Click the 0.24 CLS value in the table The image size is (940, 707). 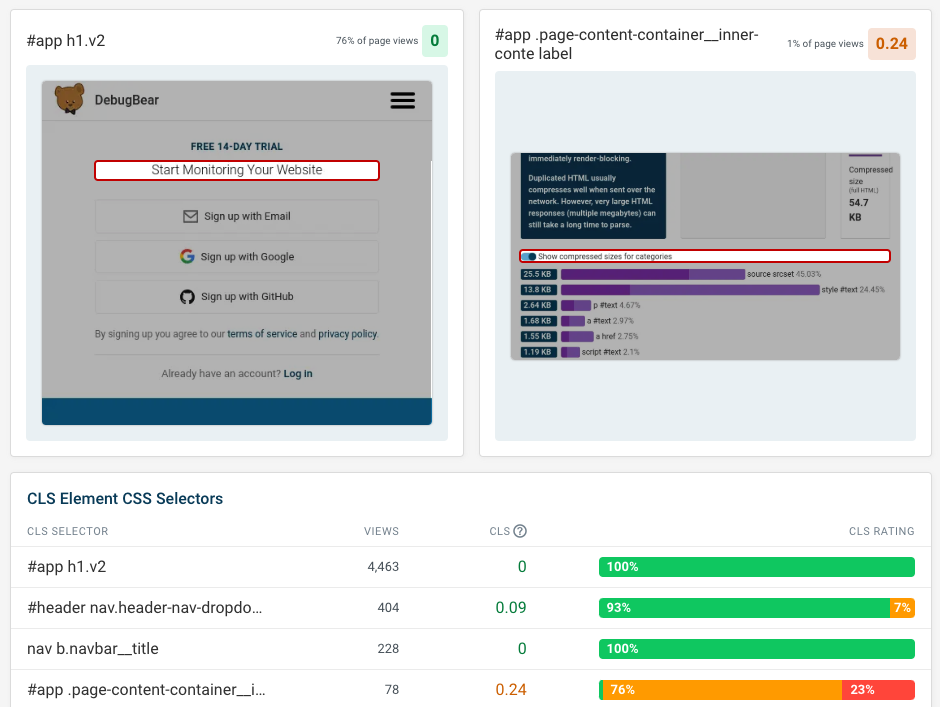pos(511,690)
